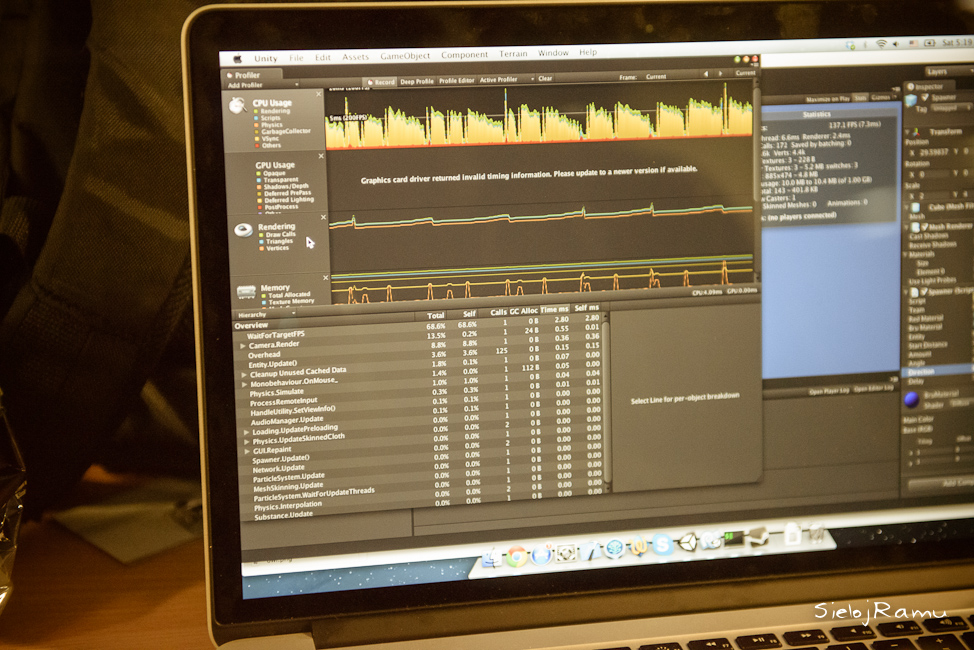Click Open Editor Log button
This screenshot has width=974, height=650.
pos(873,388)
